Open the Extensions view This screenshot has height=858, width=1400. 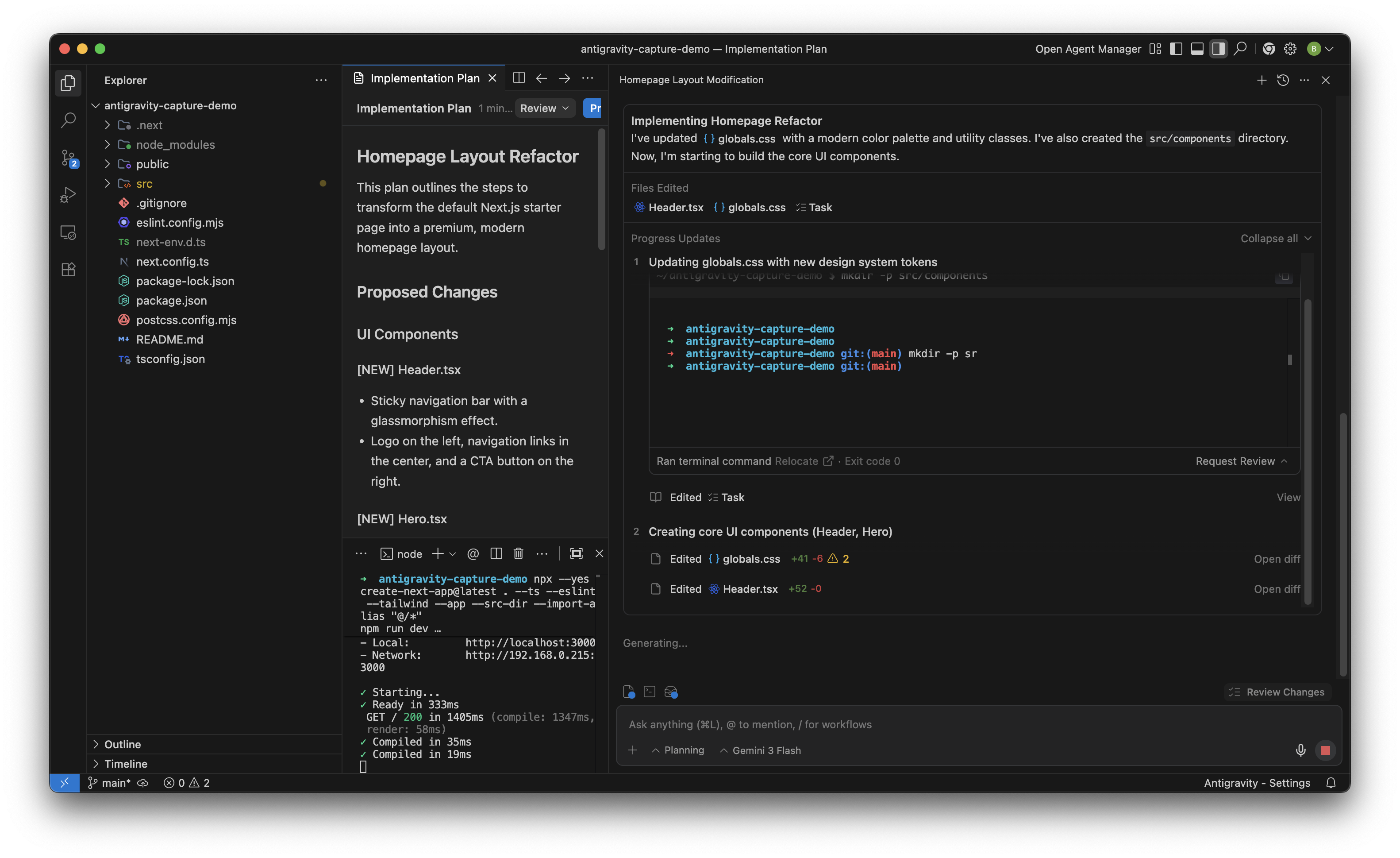point(68,270)
